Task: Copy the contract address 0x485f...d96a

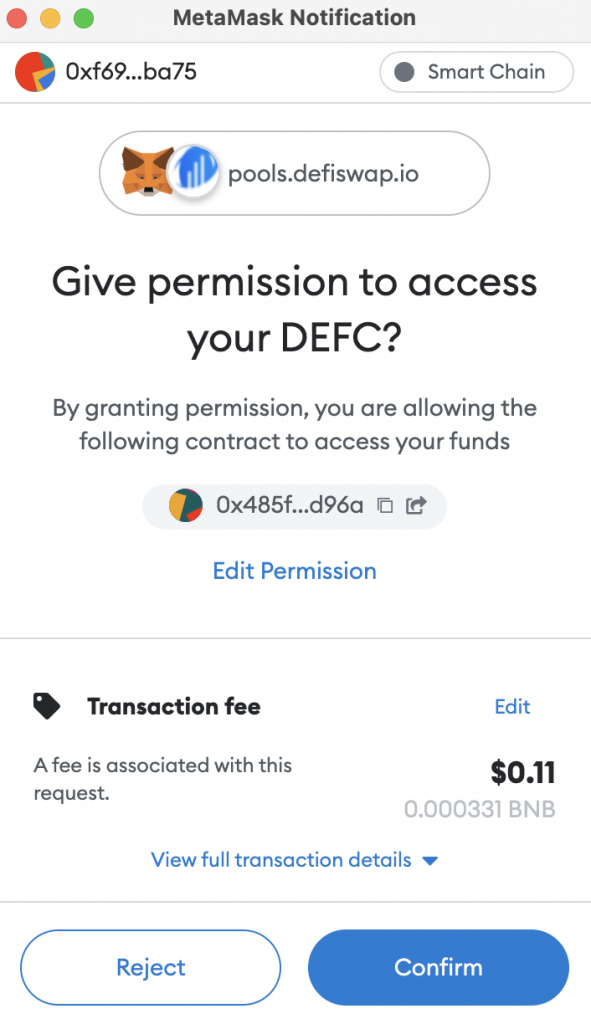Action: point(385,505)
